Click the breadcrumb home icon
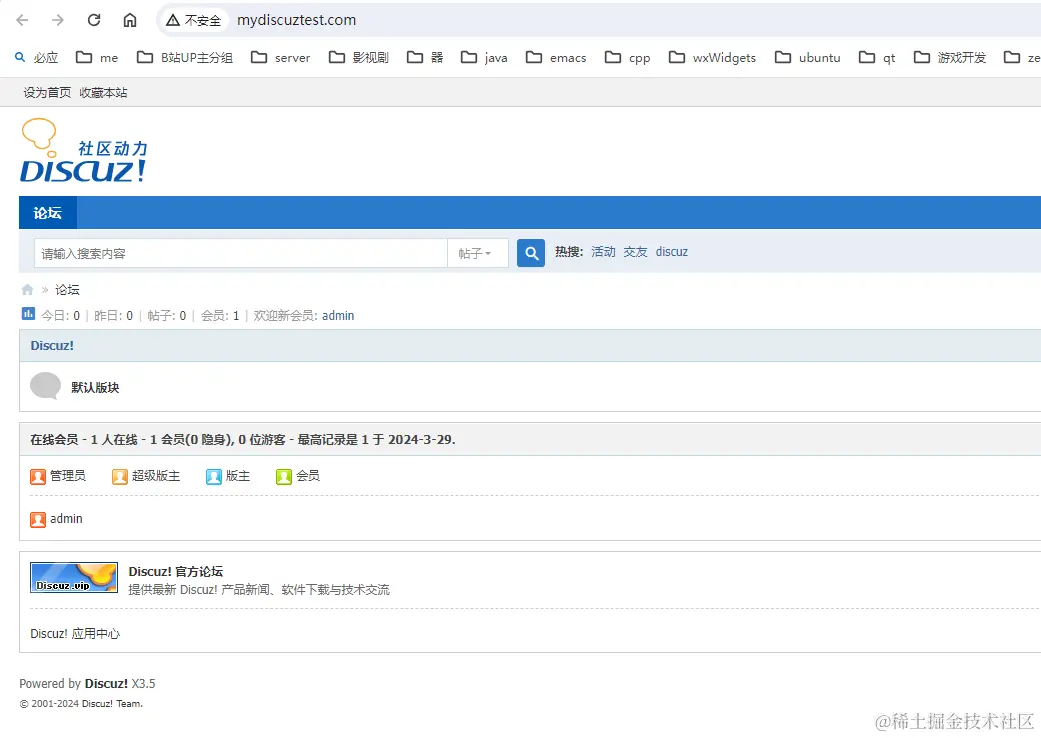This screenshot has width=1041, height=738. [27, 289]
